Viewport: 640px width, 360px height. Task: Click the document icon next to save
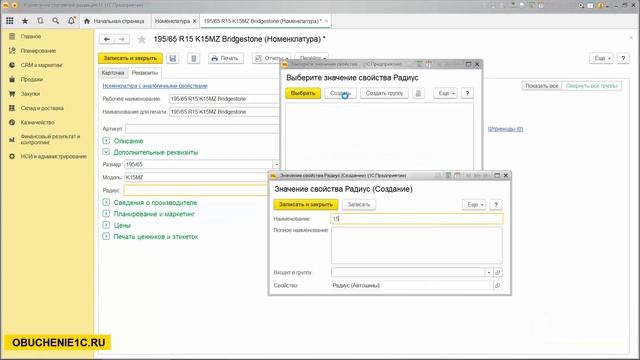pyautogui.click(x=194, y=58)
